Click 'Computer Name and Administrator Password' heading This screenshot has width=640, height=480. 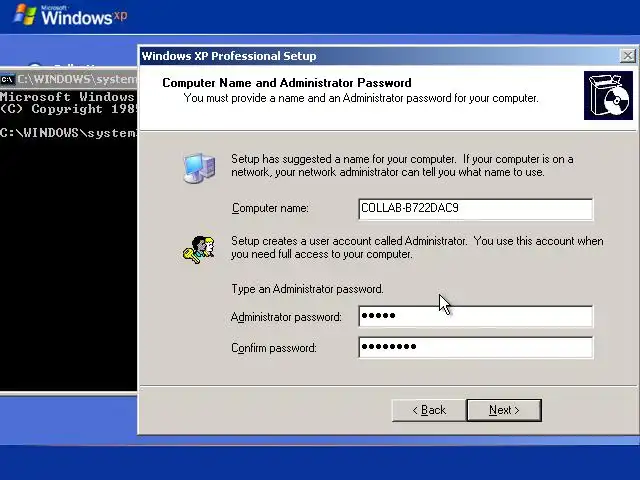pos(287,83)
